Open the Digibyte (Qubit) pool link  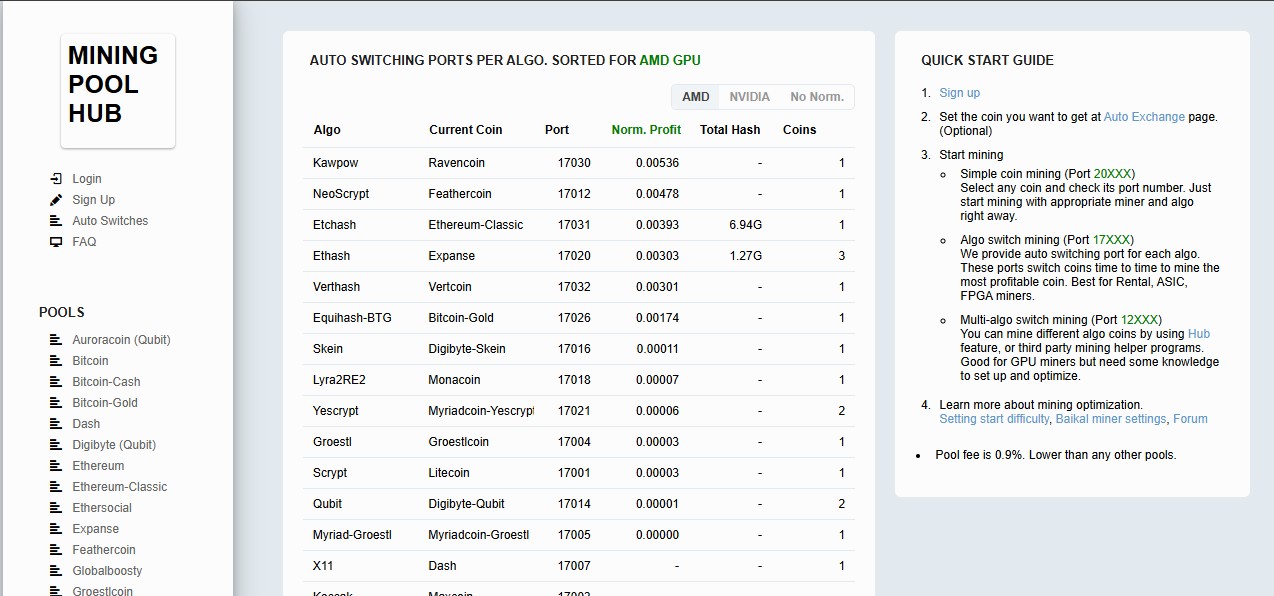tap(114, 444)
